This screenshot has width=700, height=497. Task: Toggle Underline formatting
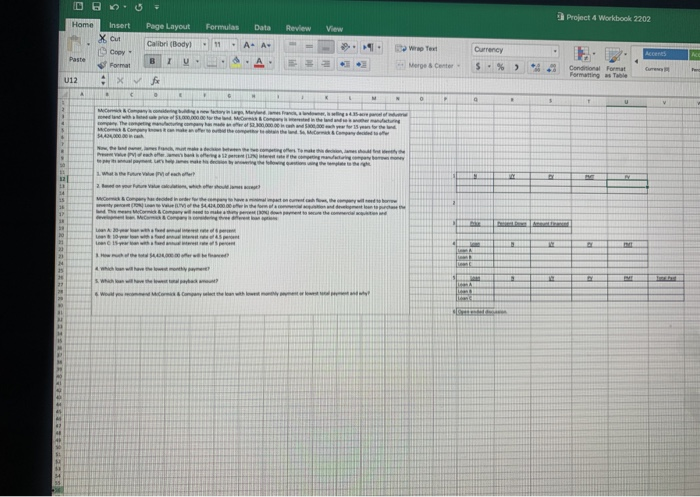pos(186,62)
